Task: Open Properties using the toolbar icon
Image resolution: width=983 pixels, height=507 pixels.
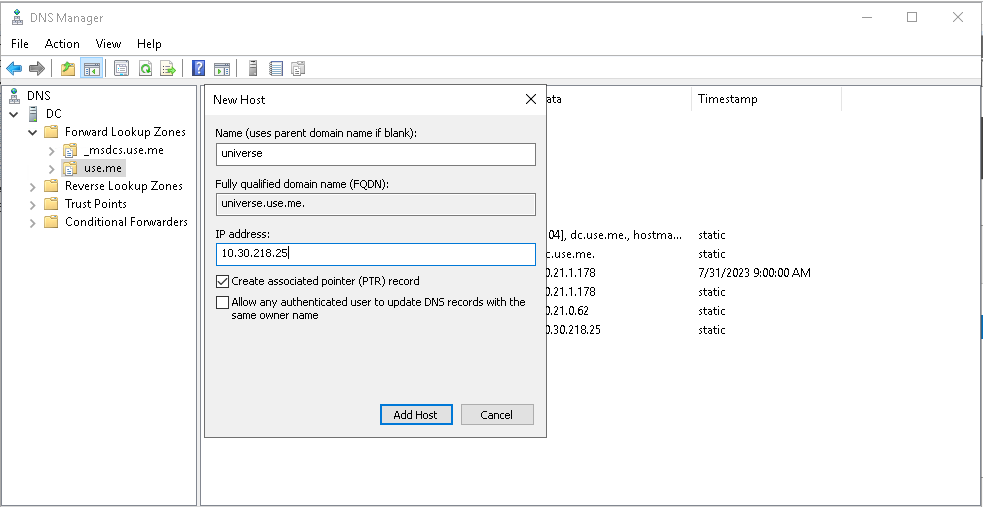Action: 121,68
